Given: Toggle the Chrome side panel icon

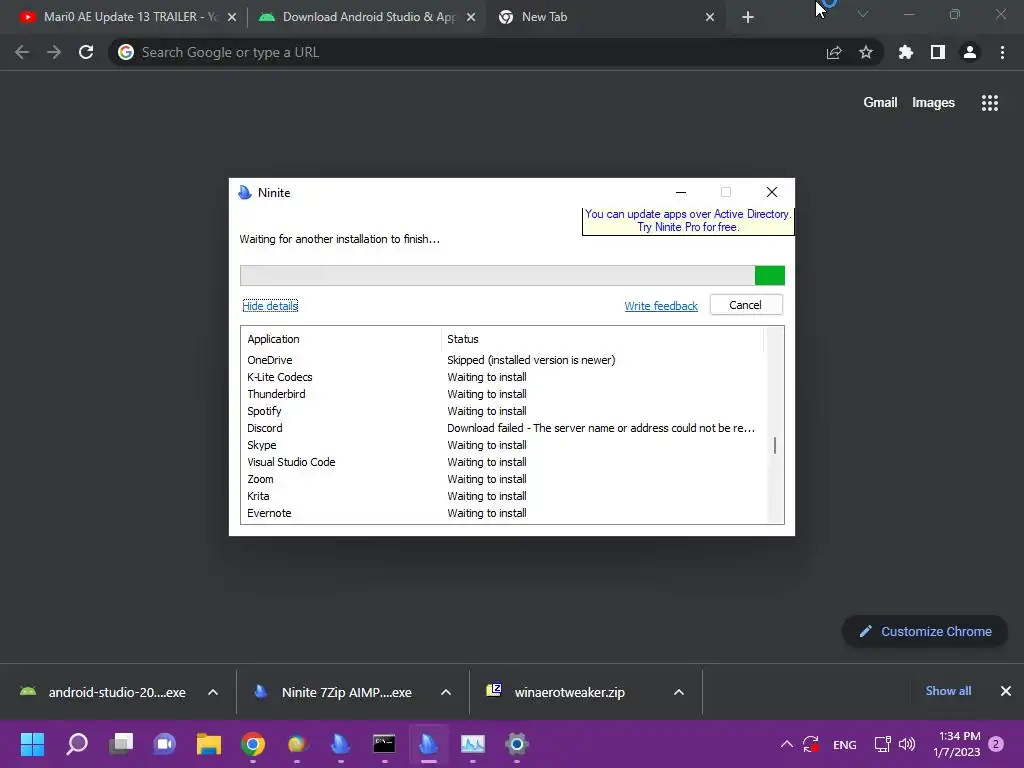Looking at the screenshot, I should 938,52.
